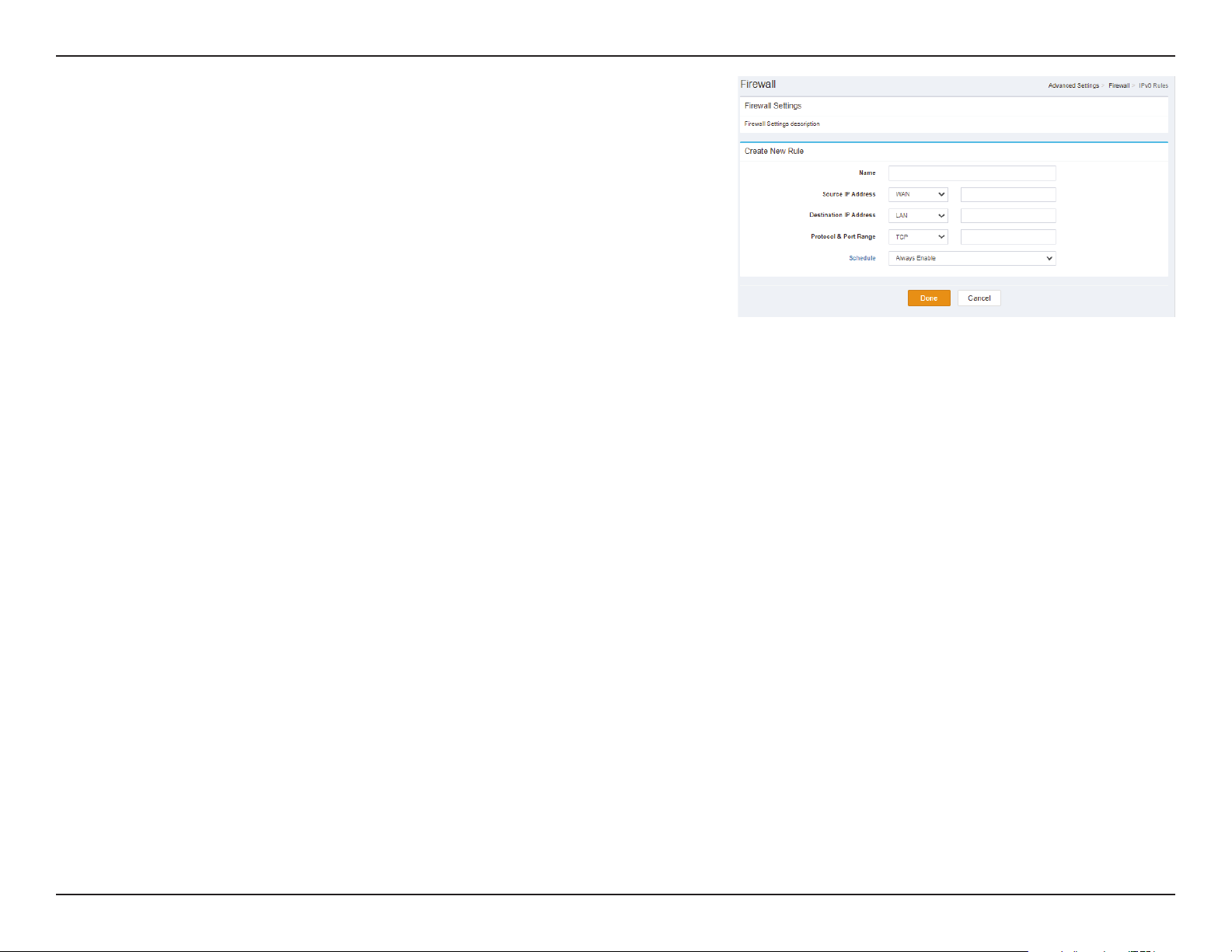This screenshot has height=952, width=1232.
Task: Click the Firewall Settings section heading
Action: coord(773,106)
